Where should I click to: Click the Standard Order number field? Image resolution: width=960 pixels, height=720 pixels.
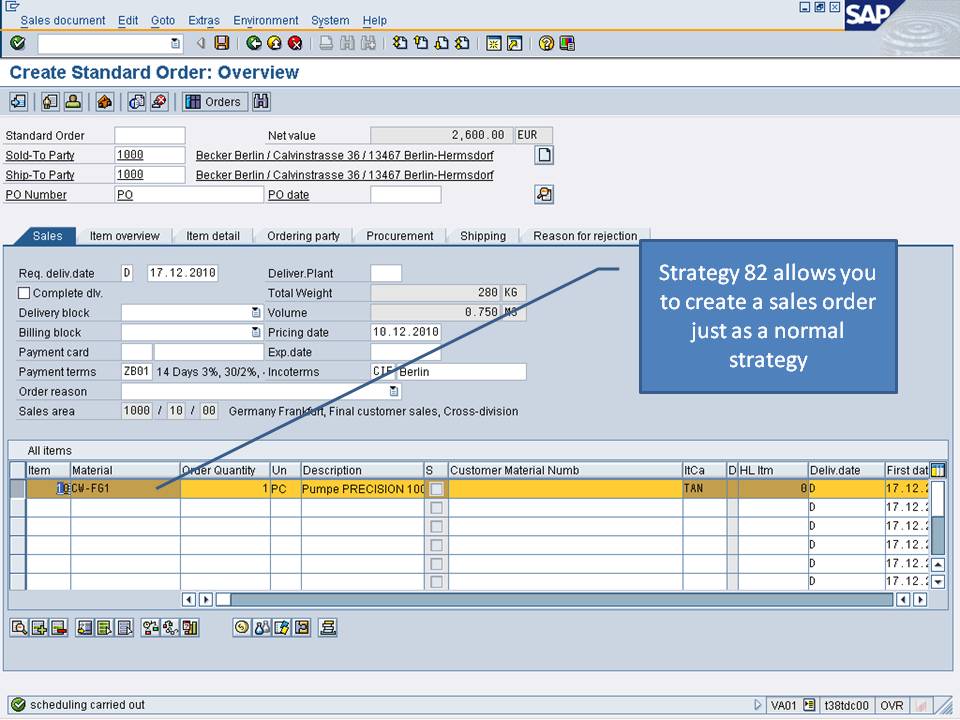click(x=149, y=135)
